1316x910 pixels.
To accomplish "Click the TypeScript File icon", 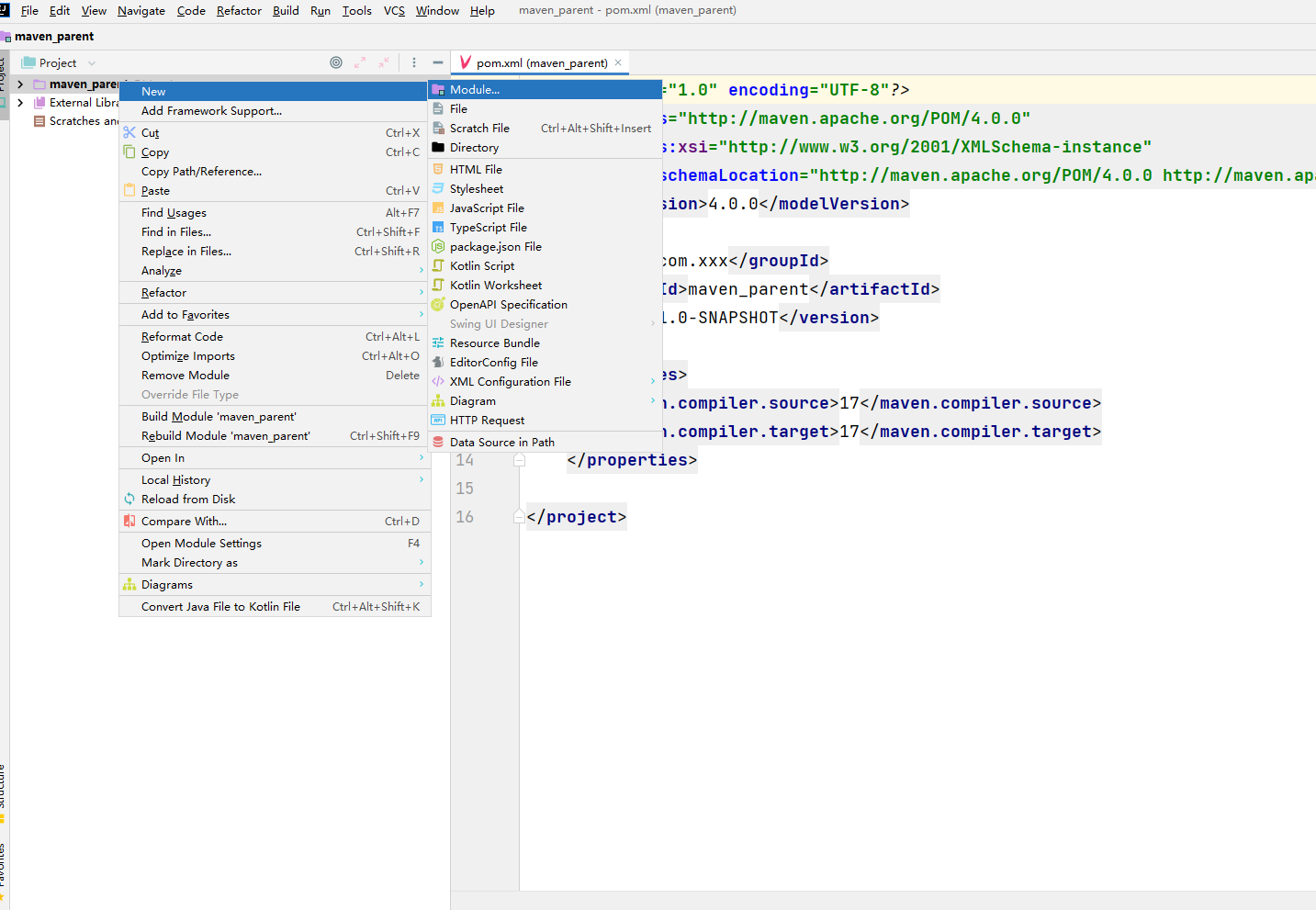I will tap(438, 228).
